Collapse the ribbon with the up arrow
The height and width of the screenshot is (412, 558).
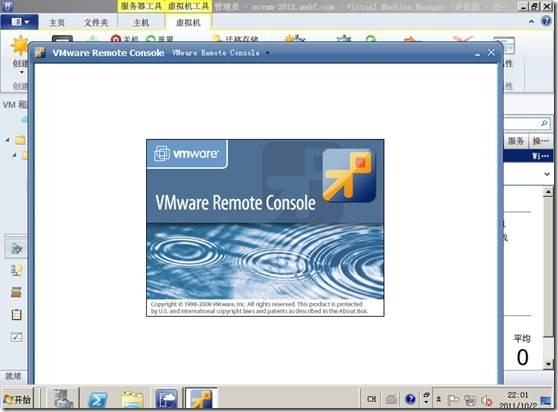(x=531, y=22)
